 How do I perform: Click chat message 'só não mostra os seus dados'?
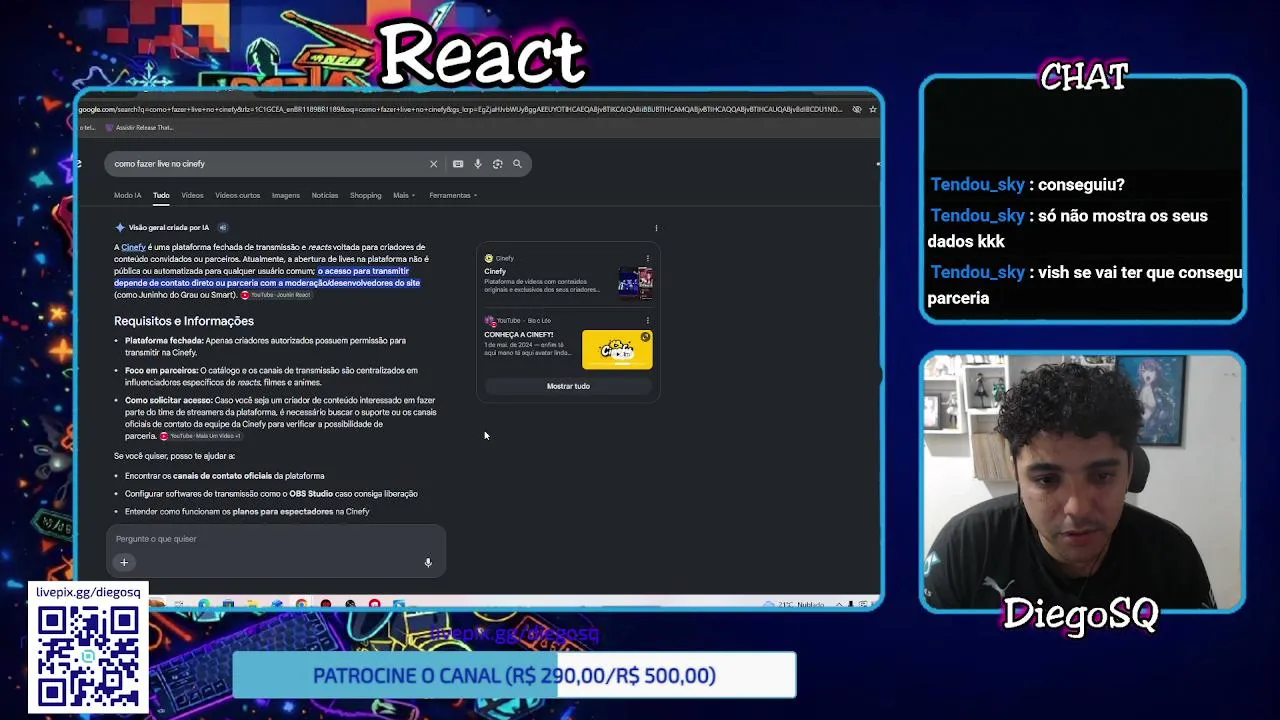click(1068, 228)
